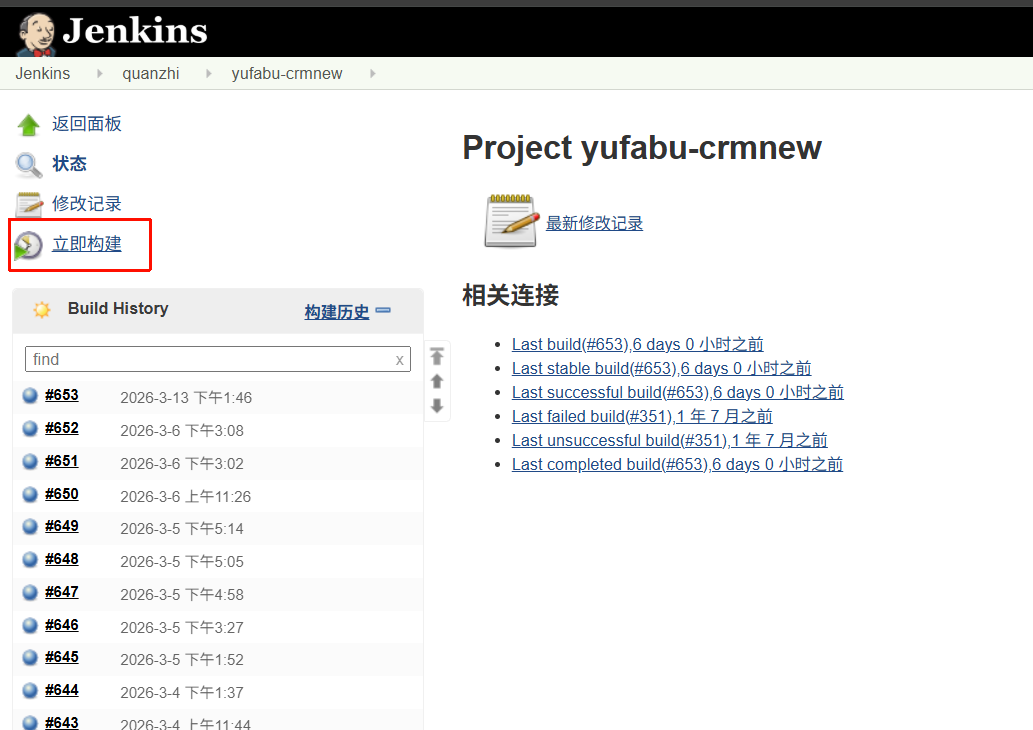
Task: Click blue status ball of build #652
Action: [30, 428]
